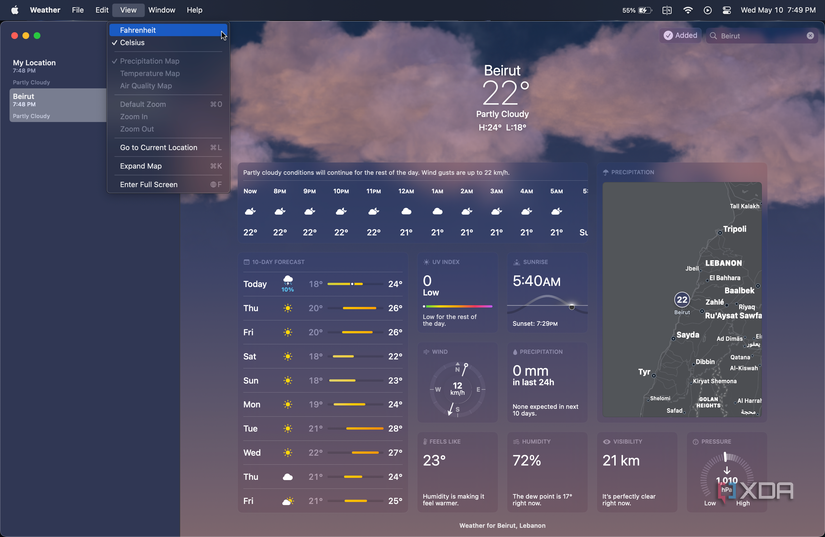825x537 pixels.
Task: Click the sun icon for Sat
Action: (x=288, y=357)
